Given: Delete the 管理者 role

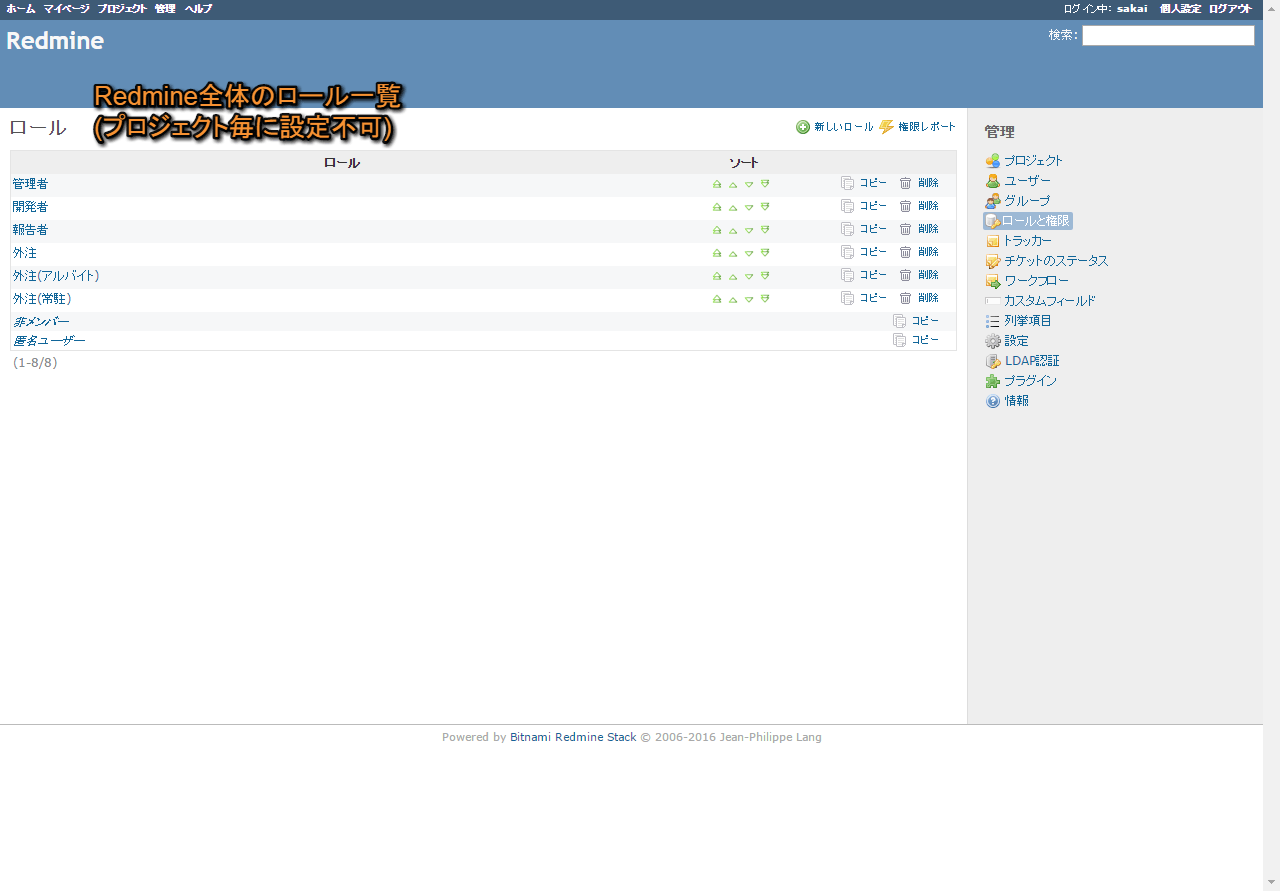Looking at the screenshot, I should pos(919,183).
